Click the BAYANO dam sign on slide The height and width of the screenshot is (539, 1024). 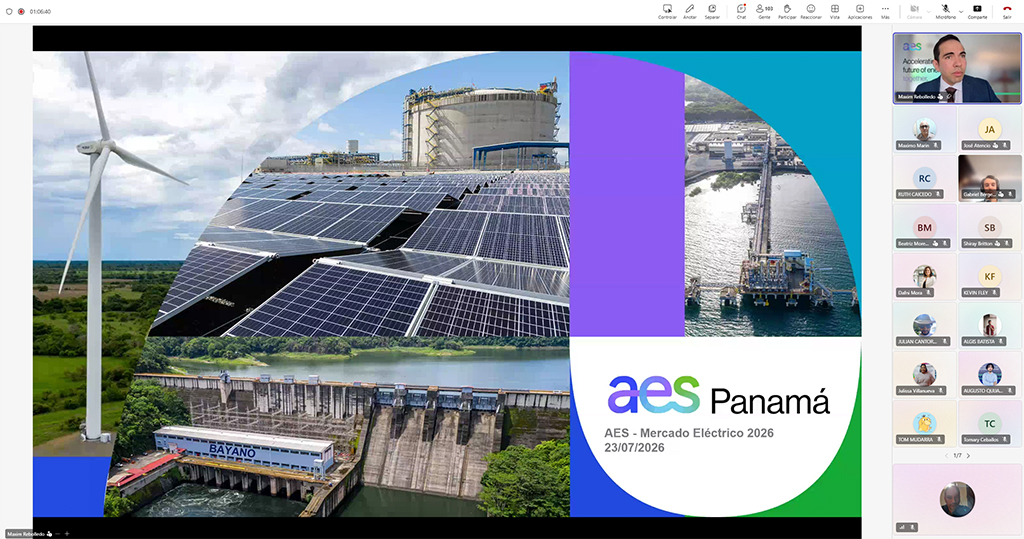pyautogui.click(x=232, y=451)
